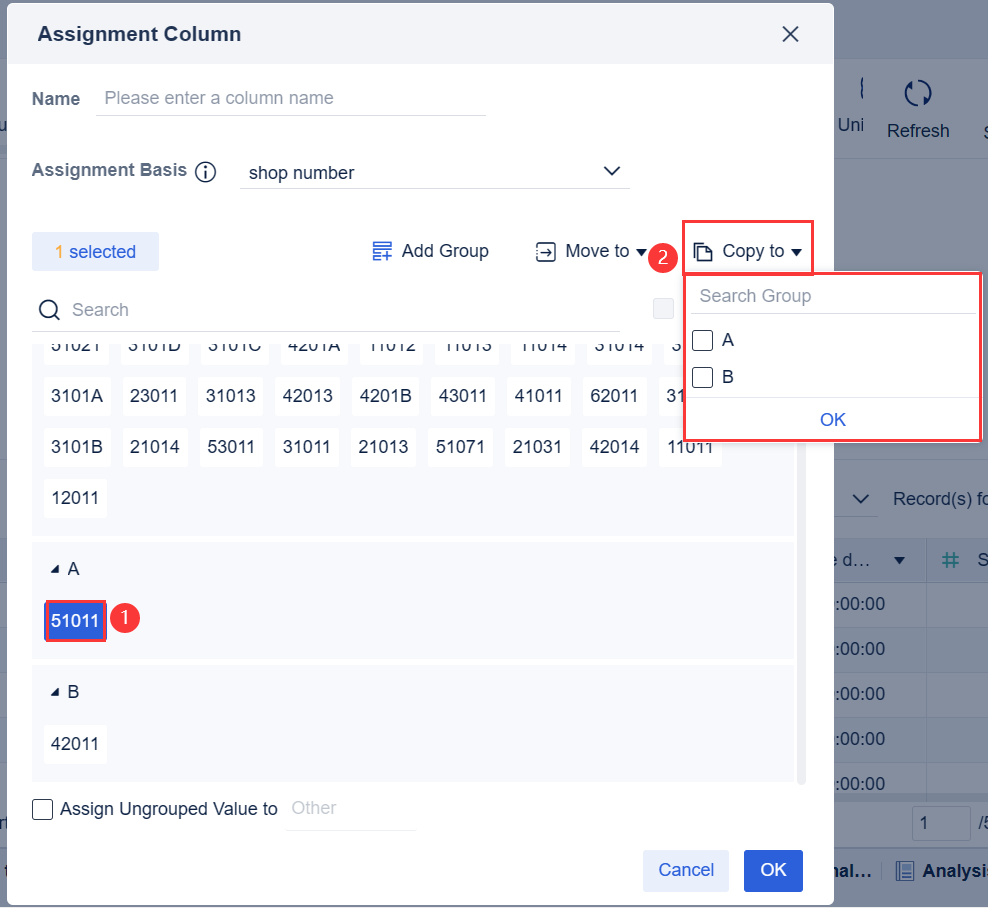
Task: Click the Add Group icon
Action: (x=381, y=251)
